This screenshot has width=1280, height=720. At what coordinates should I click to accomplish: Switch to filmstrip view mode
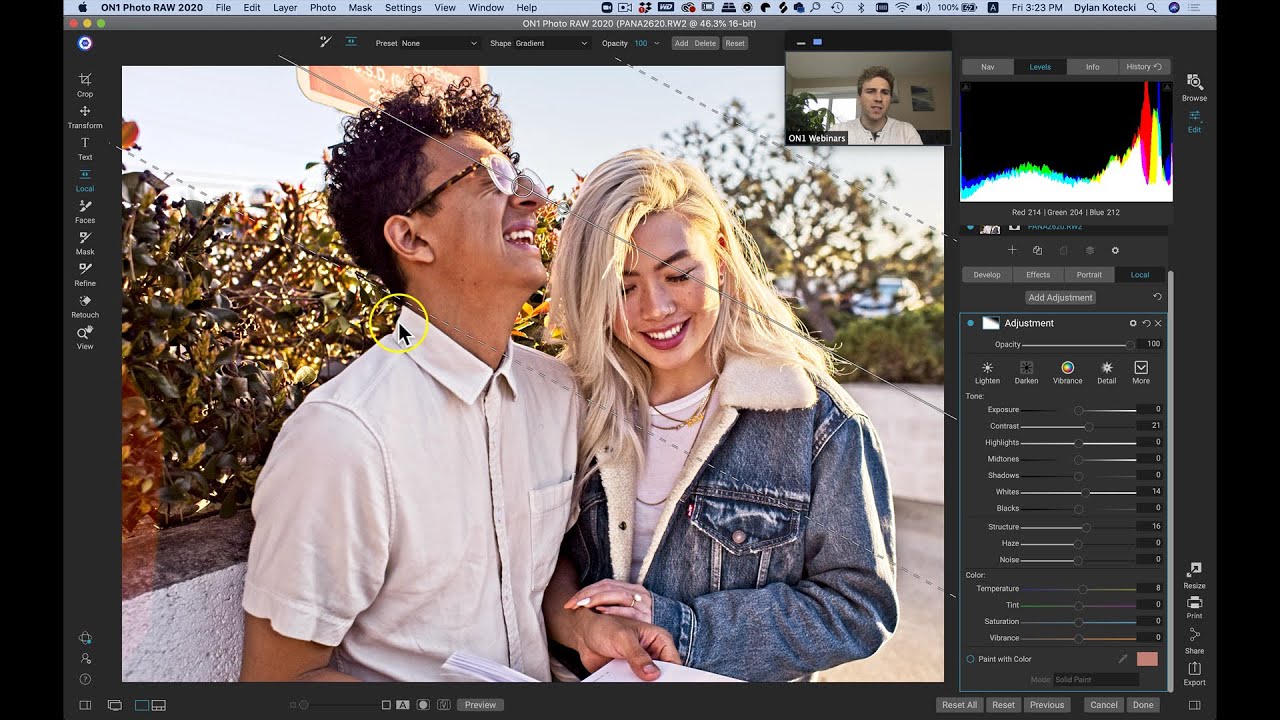pyautogui.click(x=158, y=705)
